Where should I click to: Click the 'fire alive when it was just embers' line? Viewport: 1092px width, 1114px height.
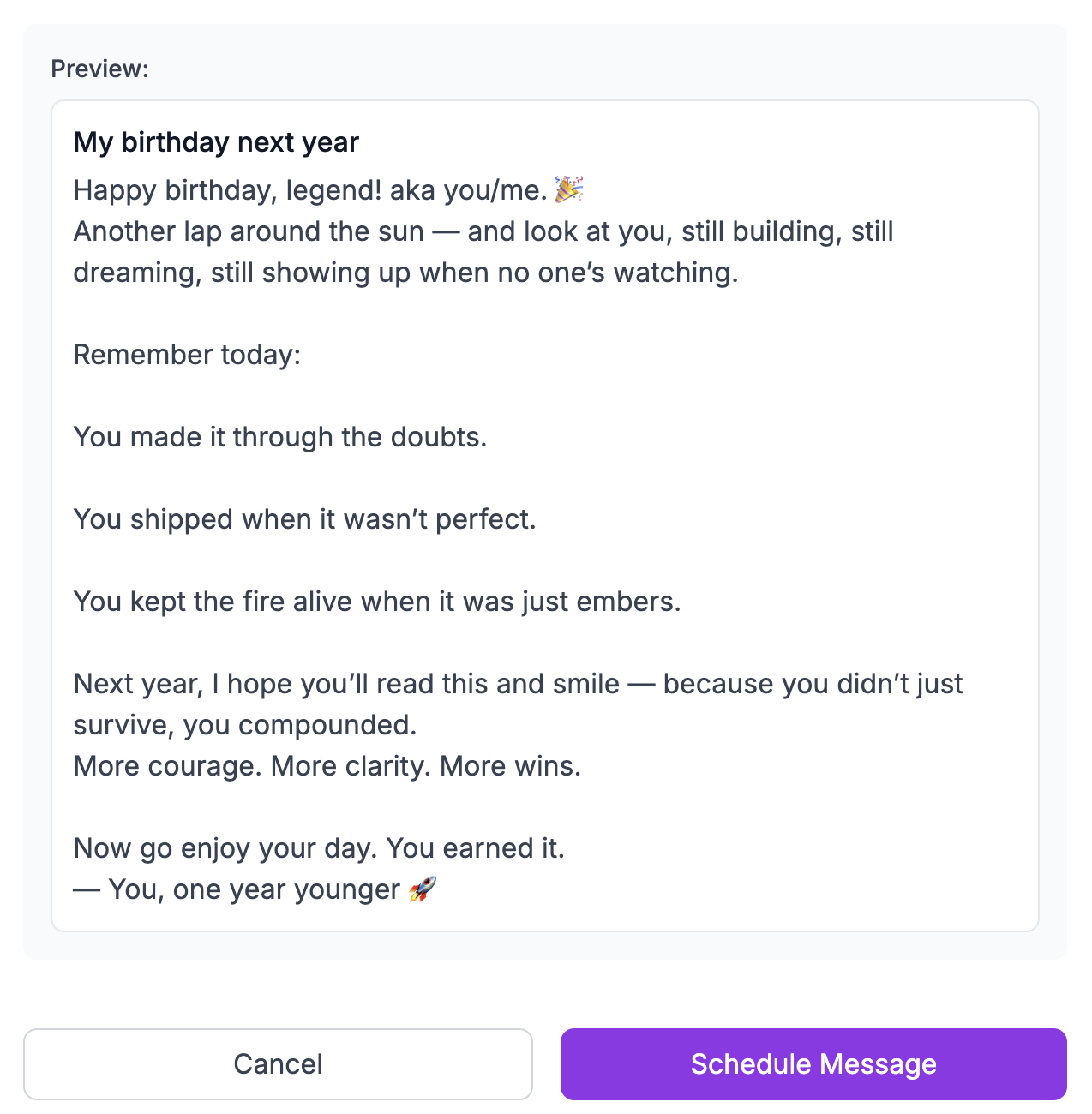377,602
